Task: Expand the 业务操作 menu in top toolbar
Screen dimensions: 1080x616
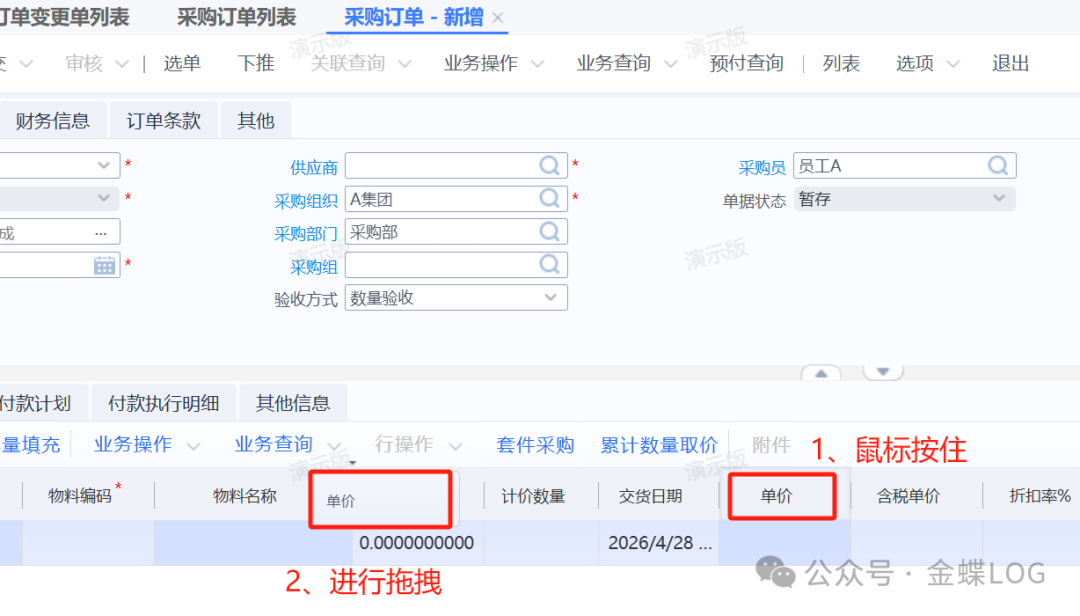Action: (494, 63)
